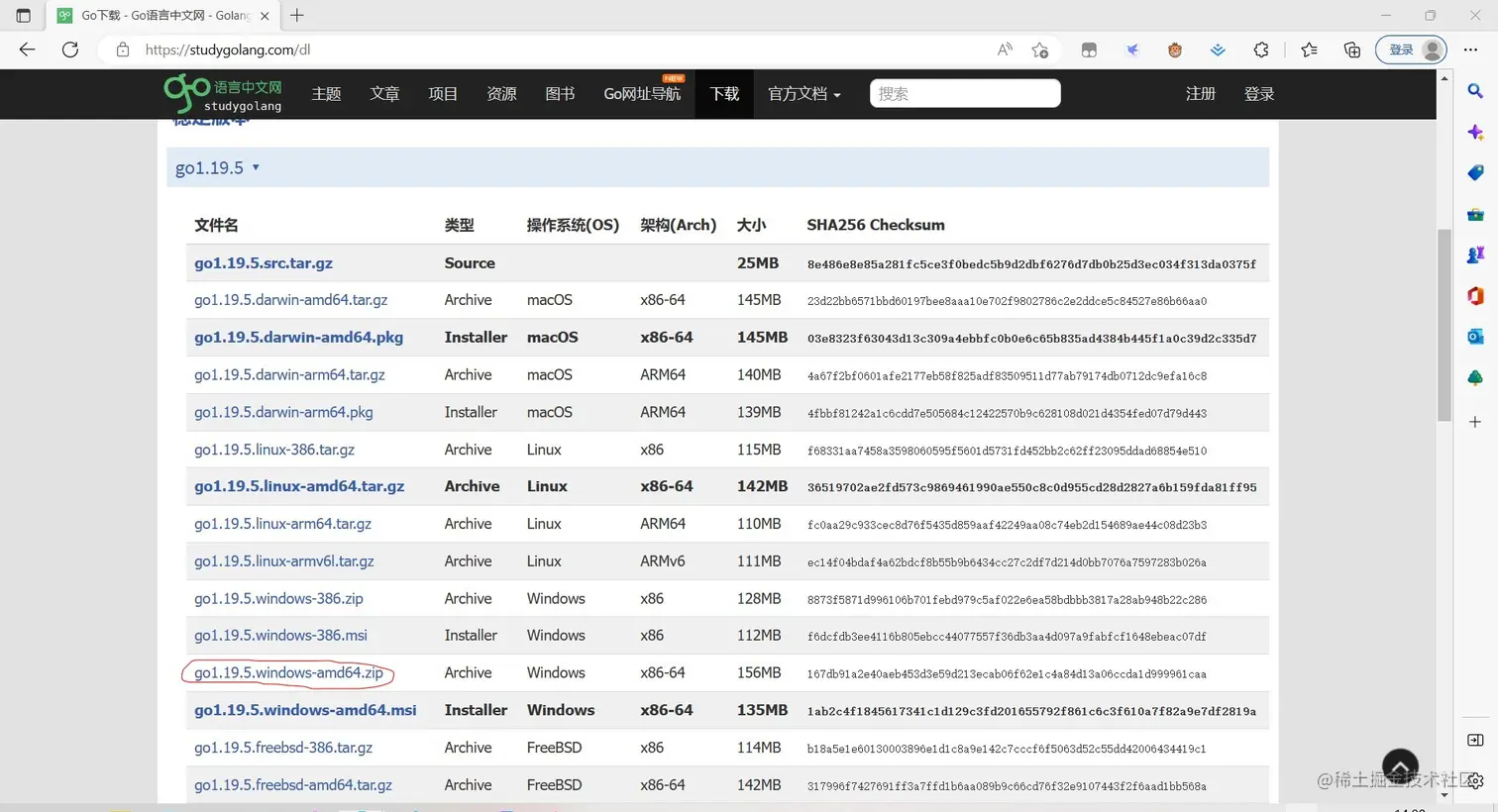Open the sidebar Tools briefcase icon

coord(1475,214)
